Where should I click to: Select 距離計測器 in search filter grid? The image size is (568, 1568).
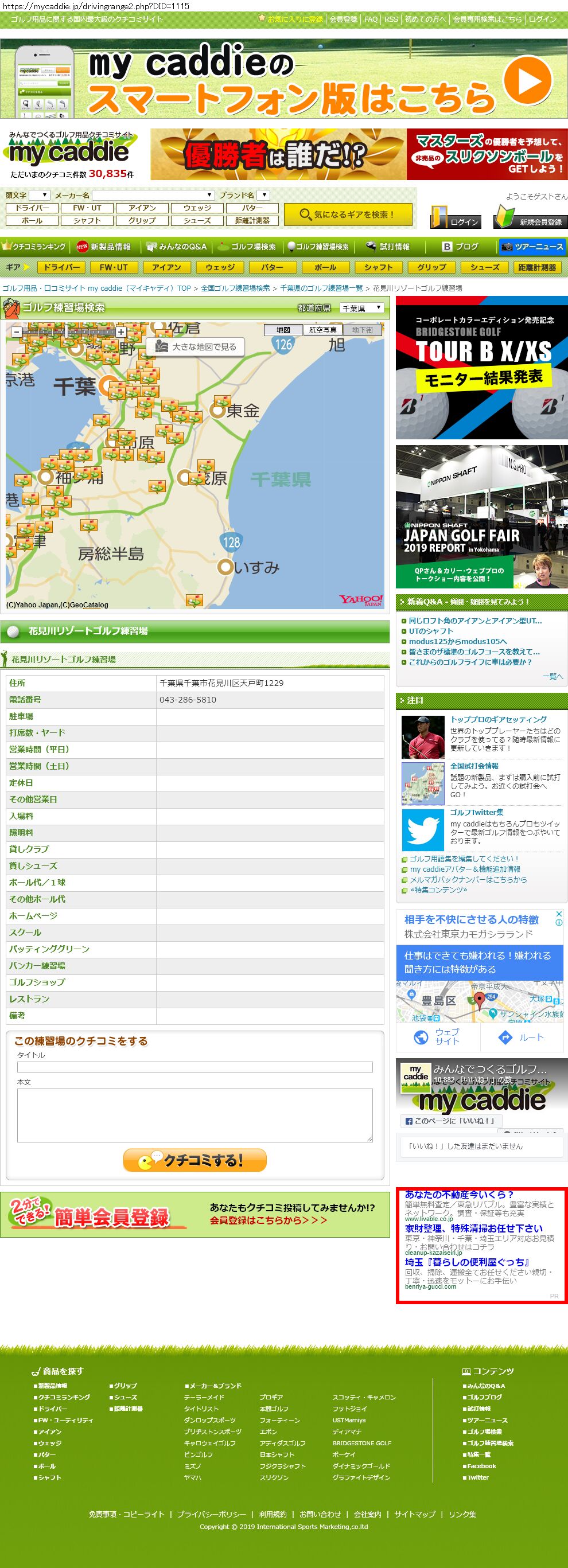coord(252,220)
